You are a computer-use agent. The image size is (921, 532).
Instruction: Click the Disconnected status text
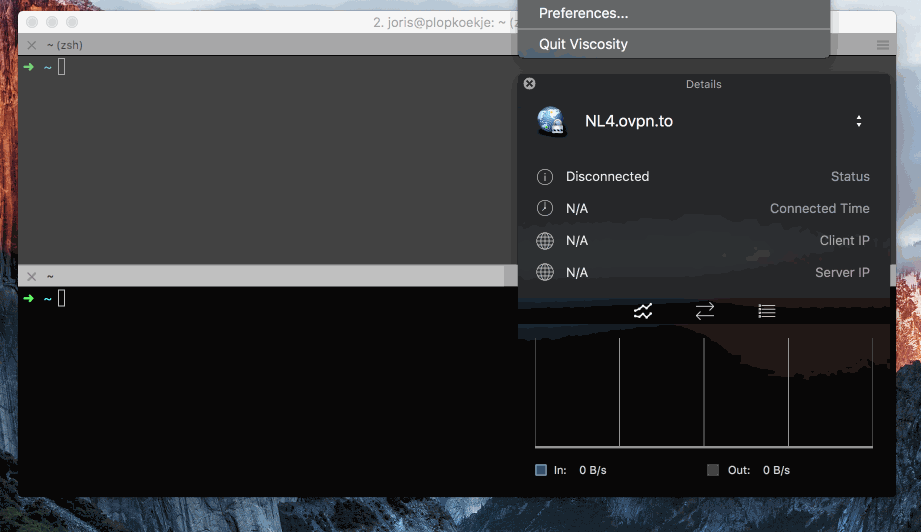(x=607, y=177)
